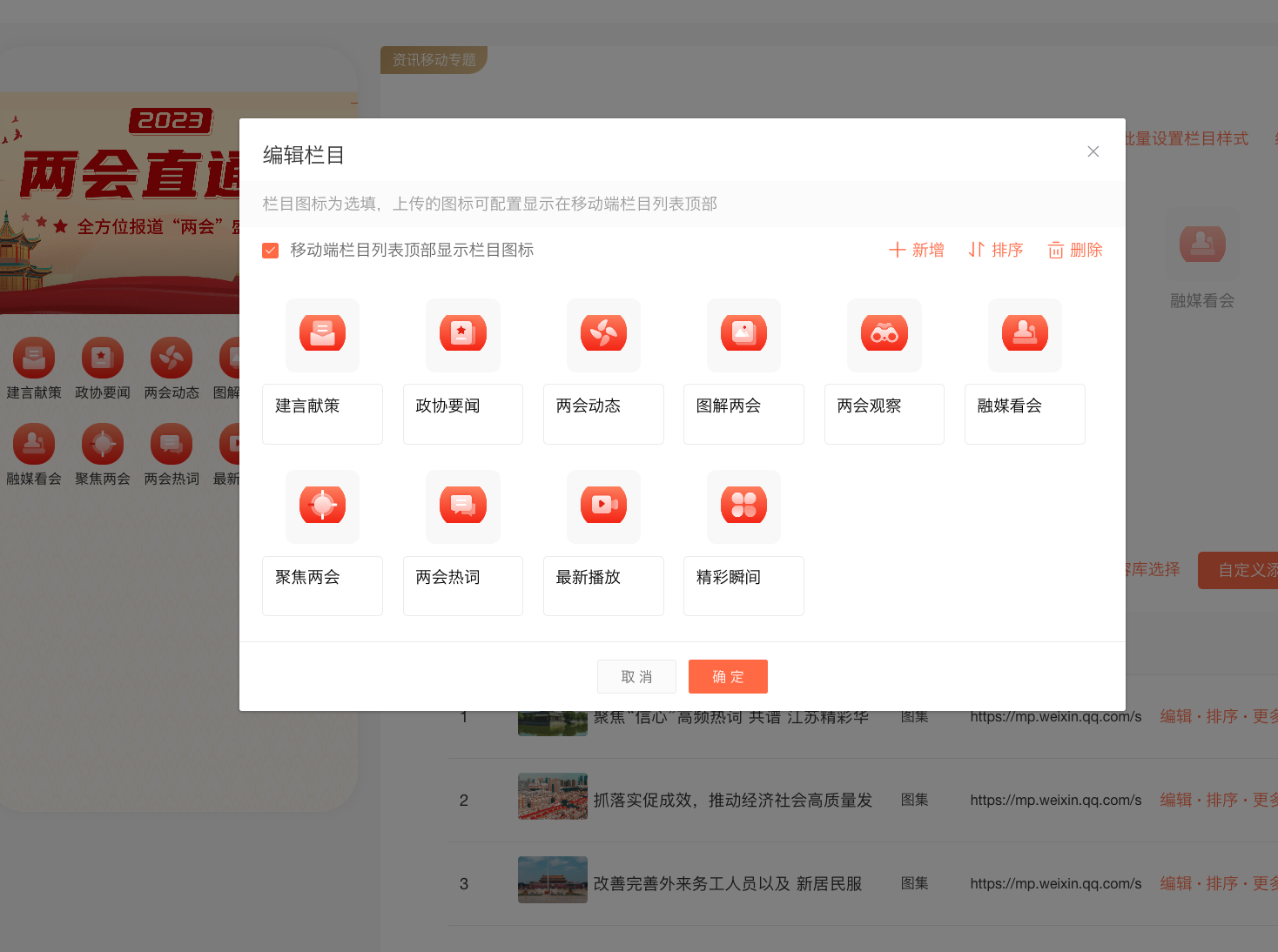This screenshot has height=952, width=1278.
Task: Click 新增 to add a column
Action: pos(917,250)
